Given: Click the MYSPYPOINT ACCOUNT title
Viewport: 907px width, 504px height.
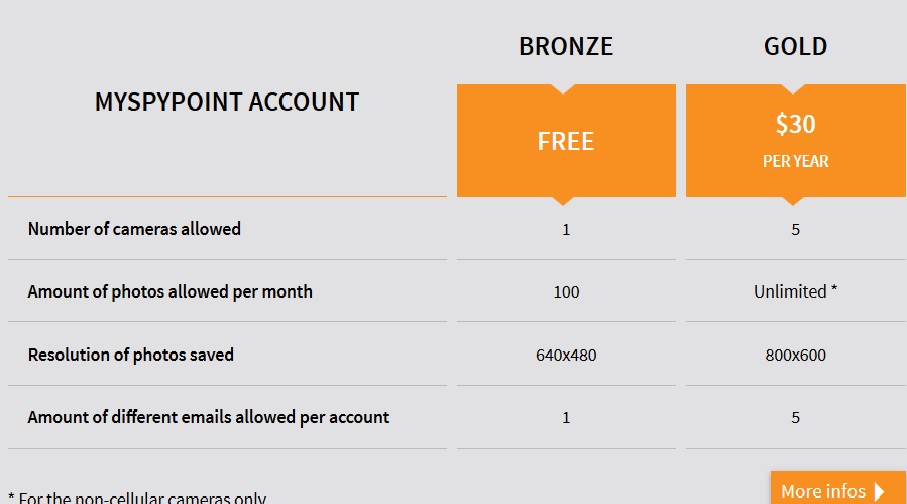Looking at the screenshot, I should [227, 102].
